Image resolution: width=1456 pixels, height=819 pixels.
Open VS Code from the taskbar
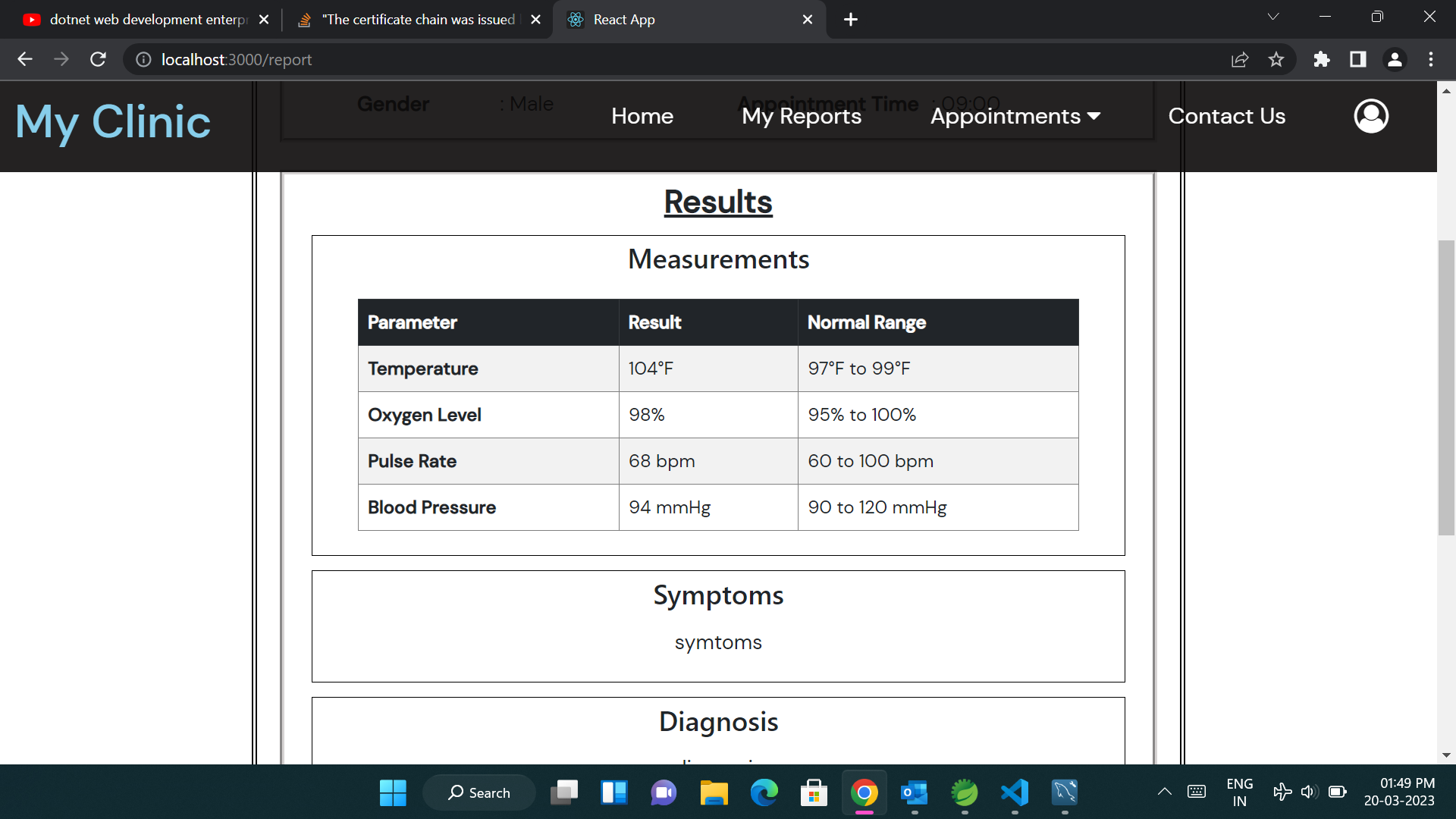(1015, 793)
